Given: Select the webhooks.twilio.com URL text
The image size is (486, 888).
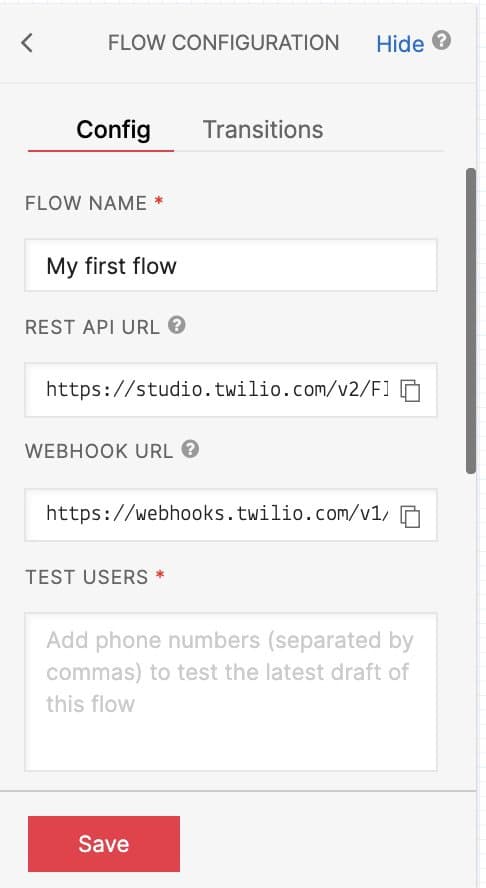Looking at the screenshot, I should pyautogui.click(x=218, y=514).
